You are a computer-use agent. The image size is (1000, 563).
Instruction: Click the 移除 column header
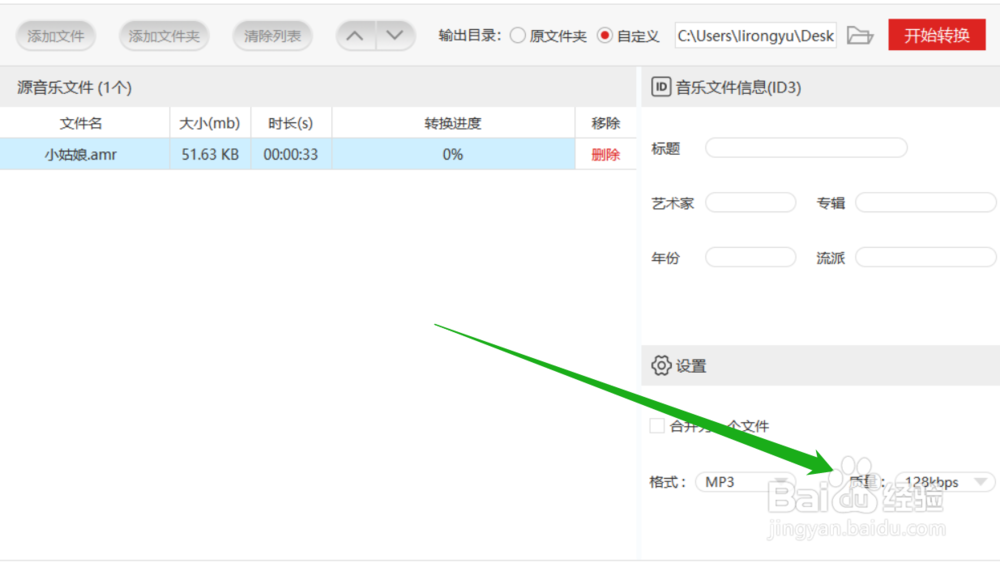tap(606, 123)
